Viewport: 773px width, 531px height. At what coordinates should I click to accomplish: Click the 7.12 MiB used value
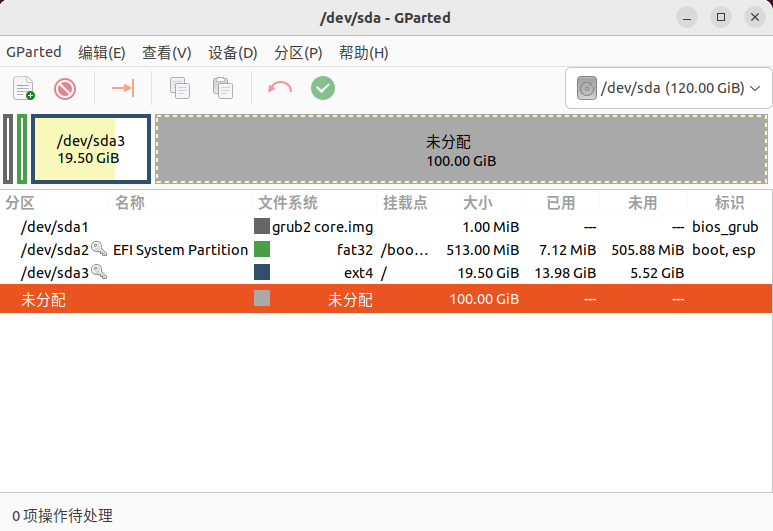[567, 250]
